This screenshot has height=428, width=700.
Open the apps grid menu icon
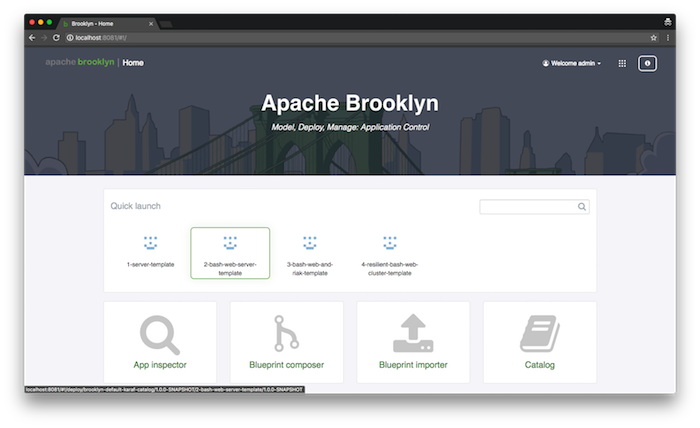tap(622, 63)
